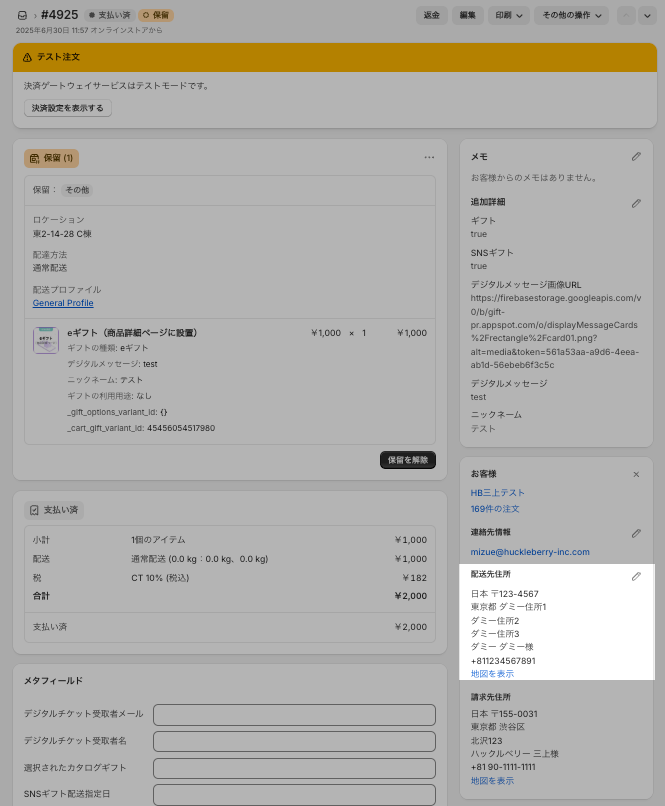Expand その他の操作 dropdown menu
This screenshot has width=665, height=806.
click(x=571, y=15)
